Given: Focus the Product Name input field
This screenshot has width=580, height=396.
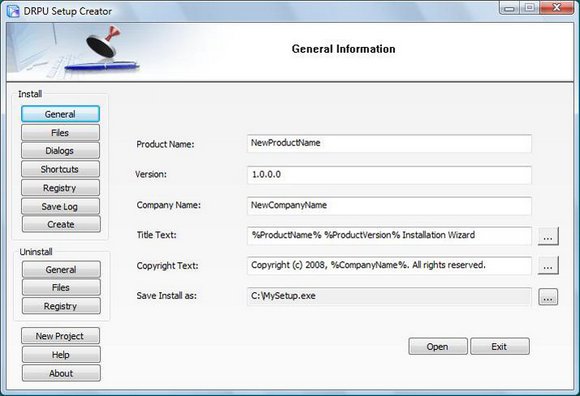Looking at the screenshot, I should 389,143.
